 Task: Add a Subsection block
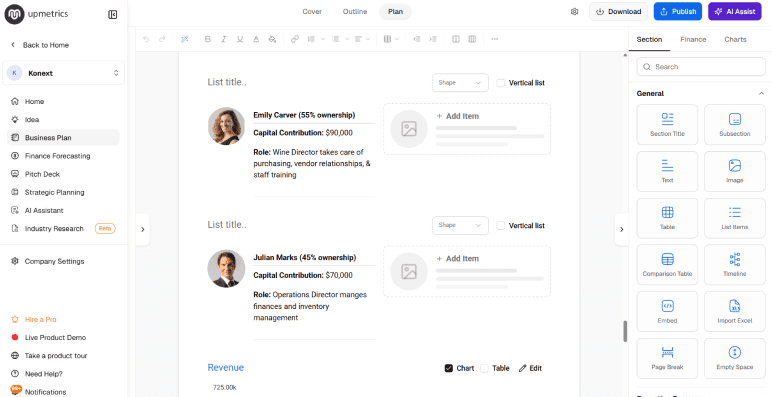735,125
